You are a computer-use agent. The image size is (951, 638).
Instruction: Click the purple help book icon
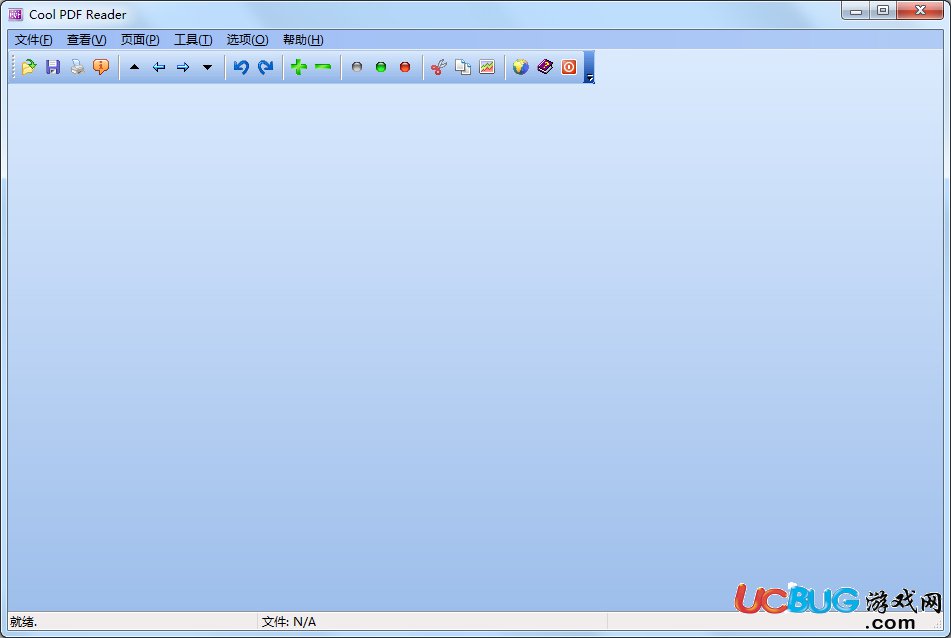tap(545, 67)
